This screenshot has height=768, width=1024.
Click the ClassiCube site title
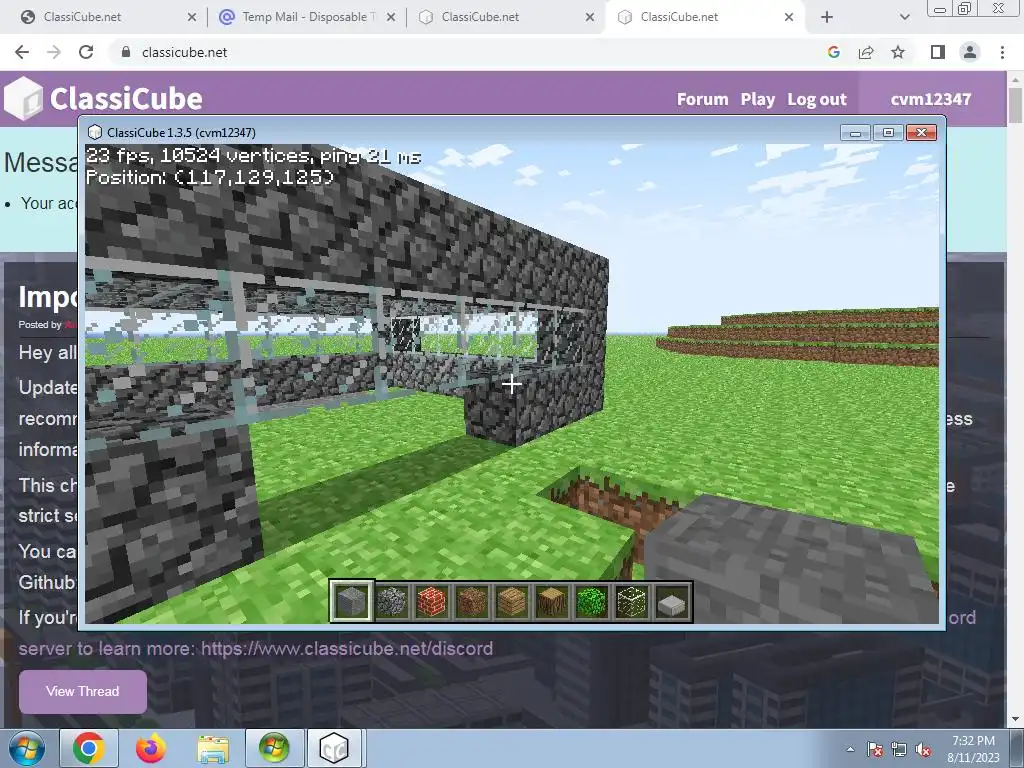[126, 99]
